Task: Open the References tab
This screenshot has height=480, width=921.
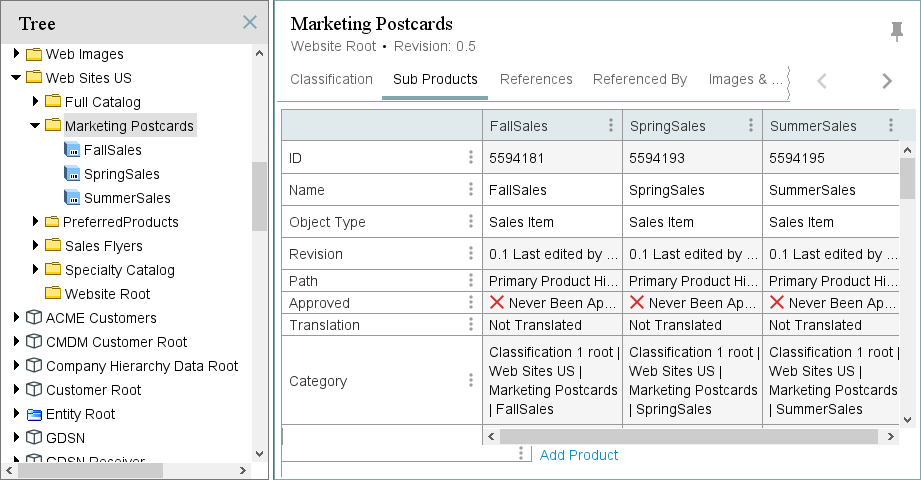Action: coord(536,80)
